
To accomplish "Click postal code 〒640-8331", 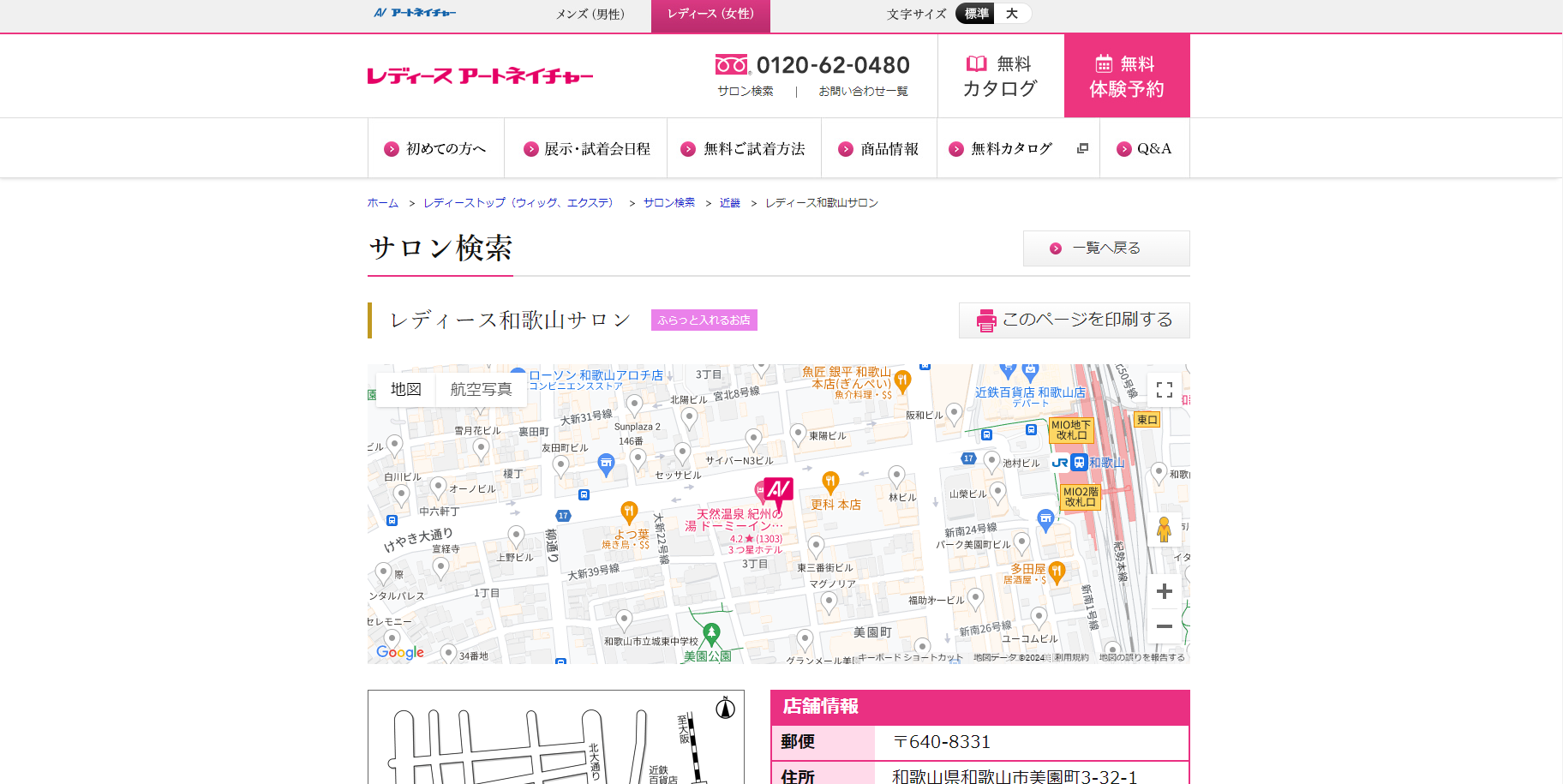I will [x=941, y=742].
